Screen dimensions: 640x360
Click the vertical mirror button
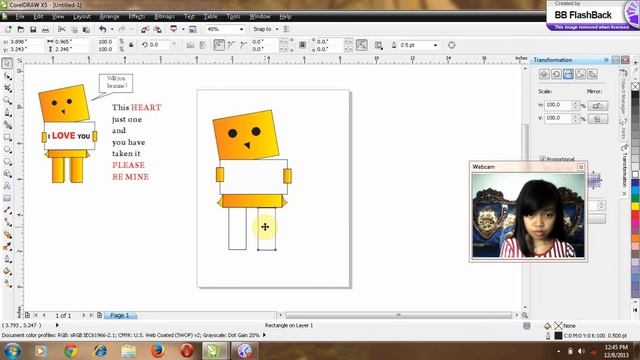598,119
